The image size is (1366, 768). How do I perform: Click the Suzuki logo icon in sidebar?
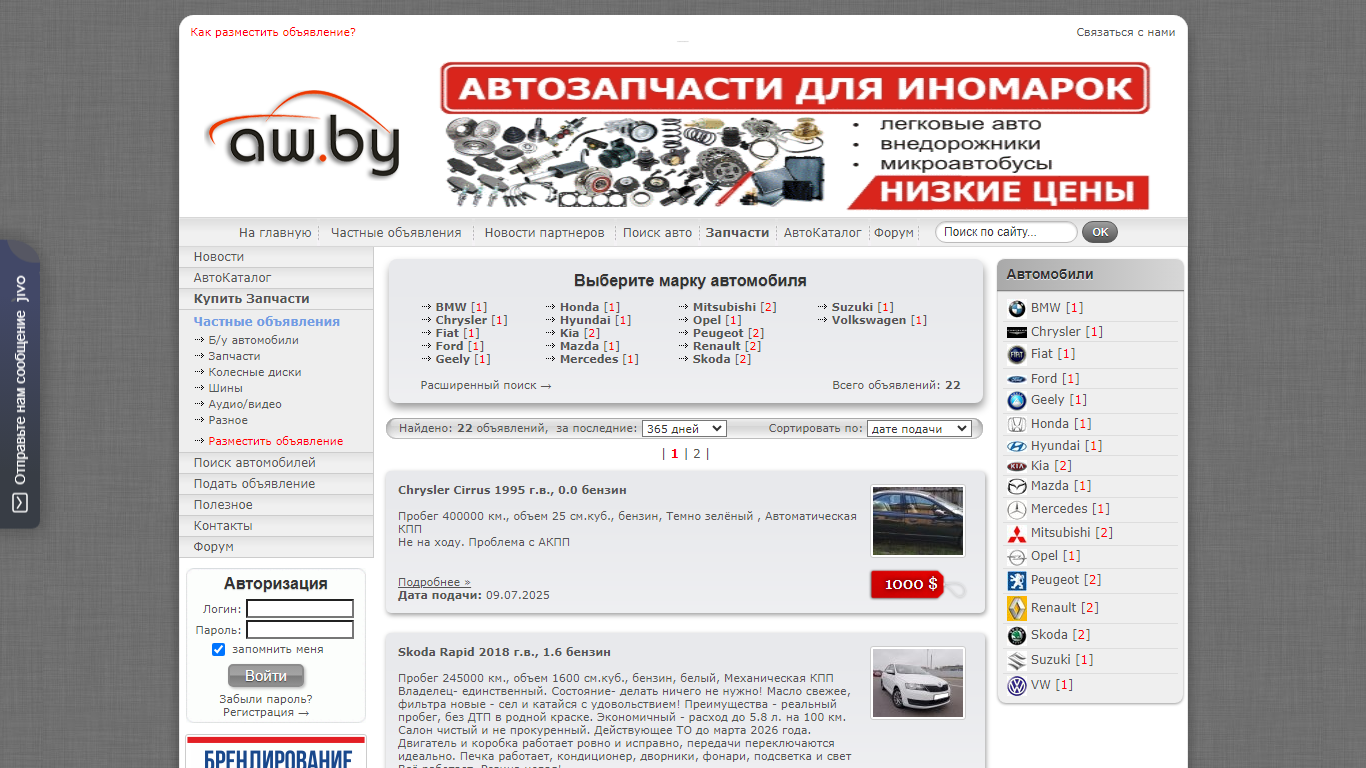(1016, 661)
